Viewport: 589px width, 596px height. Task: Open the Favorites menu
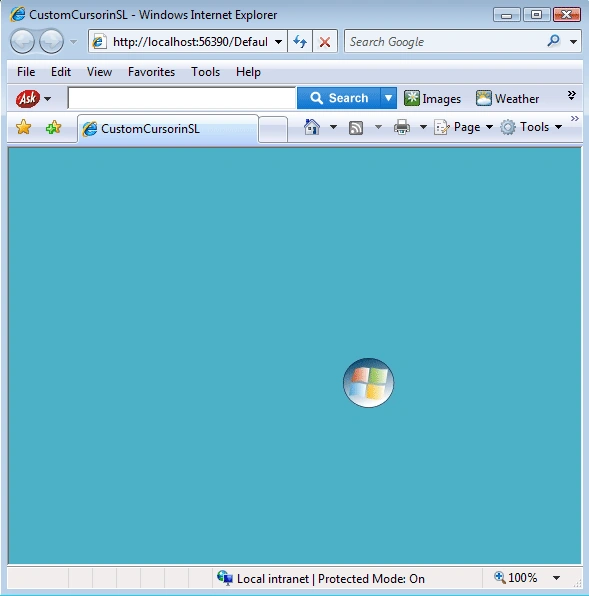coord(151,72)
